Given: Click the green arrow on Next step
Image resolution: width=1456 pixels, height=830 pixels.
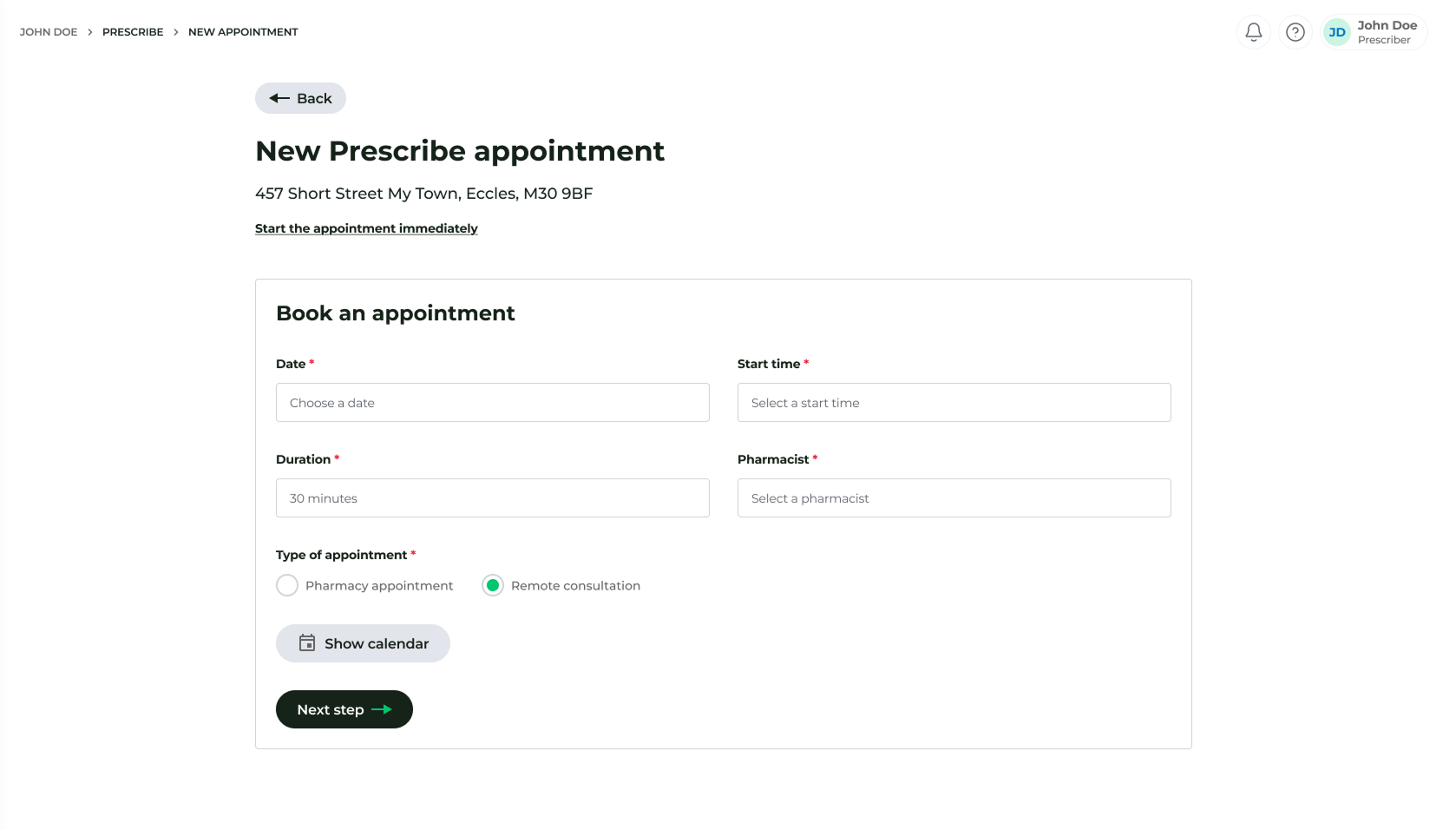Looking at the screenshot, I should [382, 709].
